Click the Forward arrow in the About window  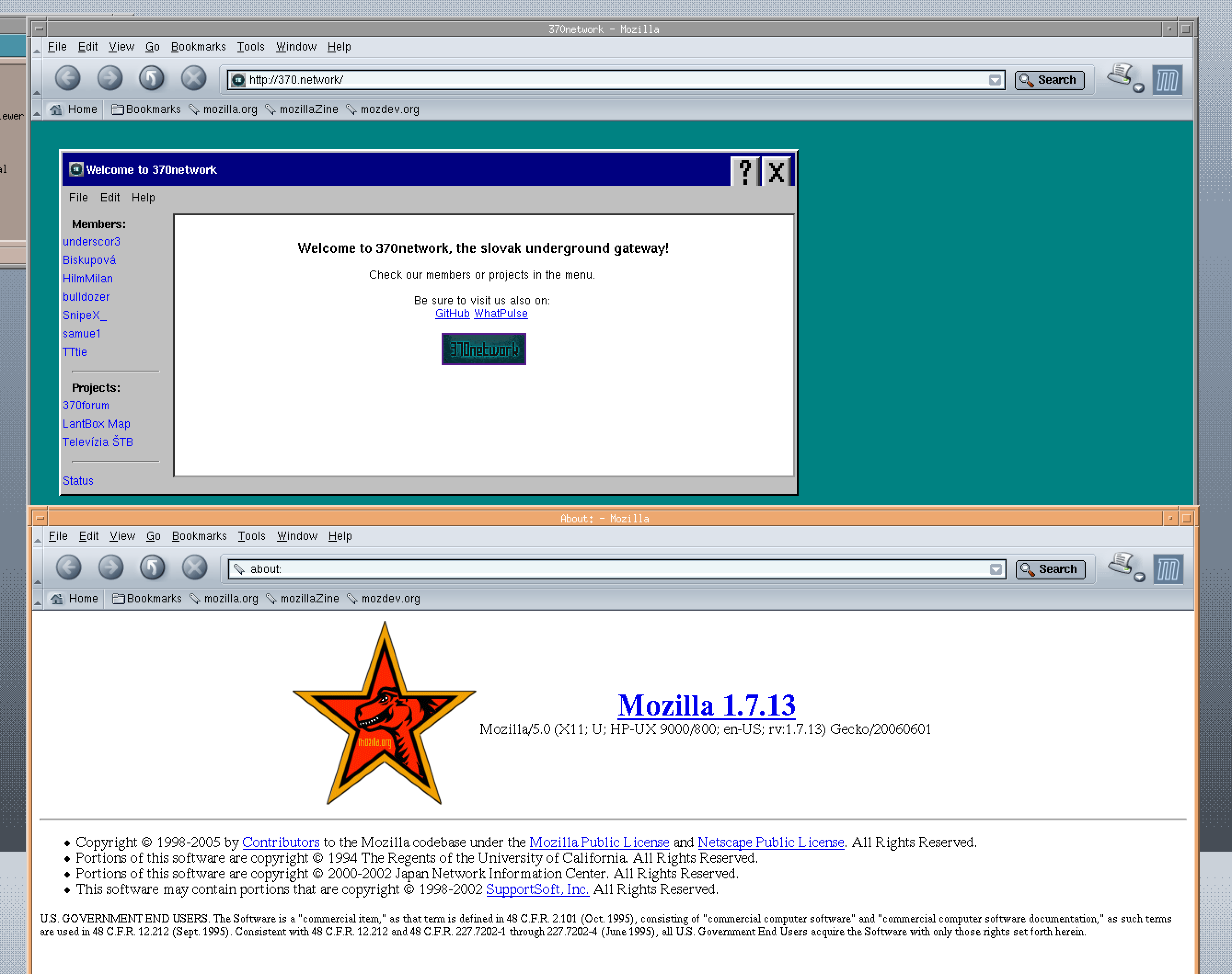pos(111,568)
